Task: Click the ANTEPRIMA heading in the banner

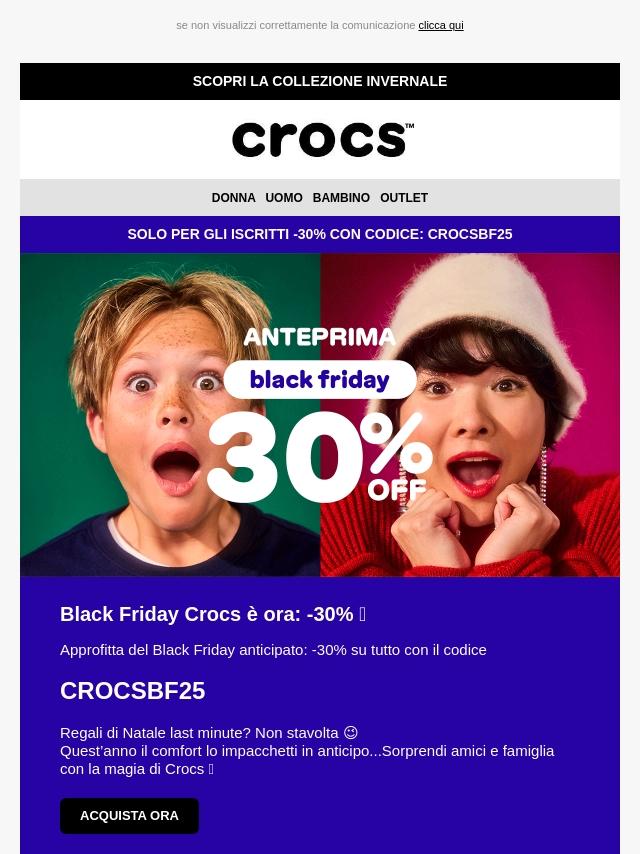Action: 320,337
